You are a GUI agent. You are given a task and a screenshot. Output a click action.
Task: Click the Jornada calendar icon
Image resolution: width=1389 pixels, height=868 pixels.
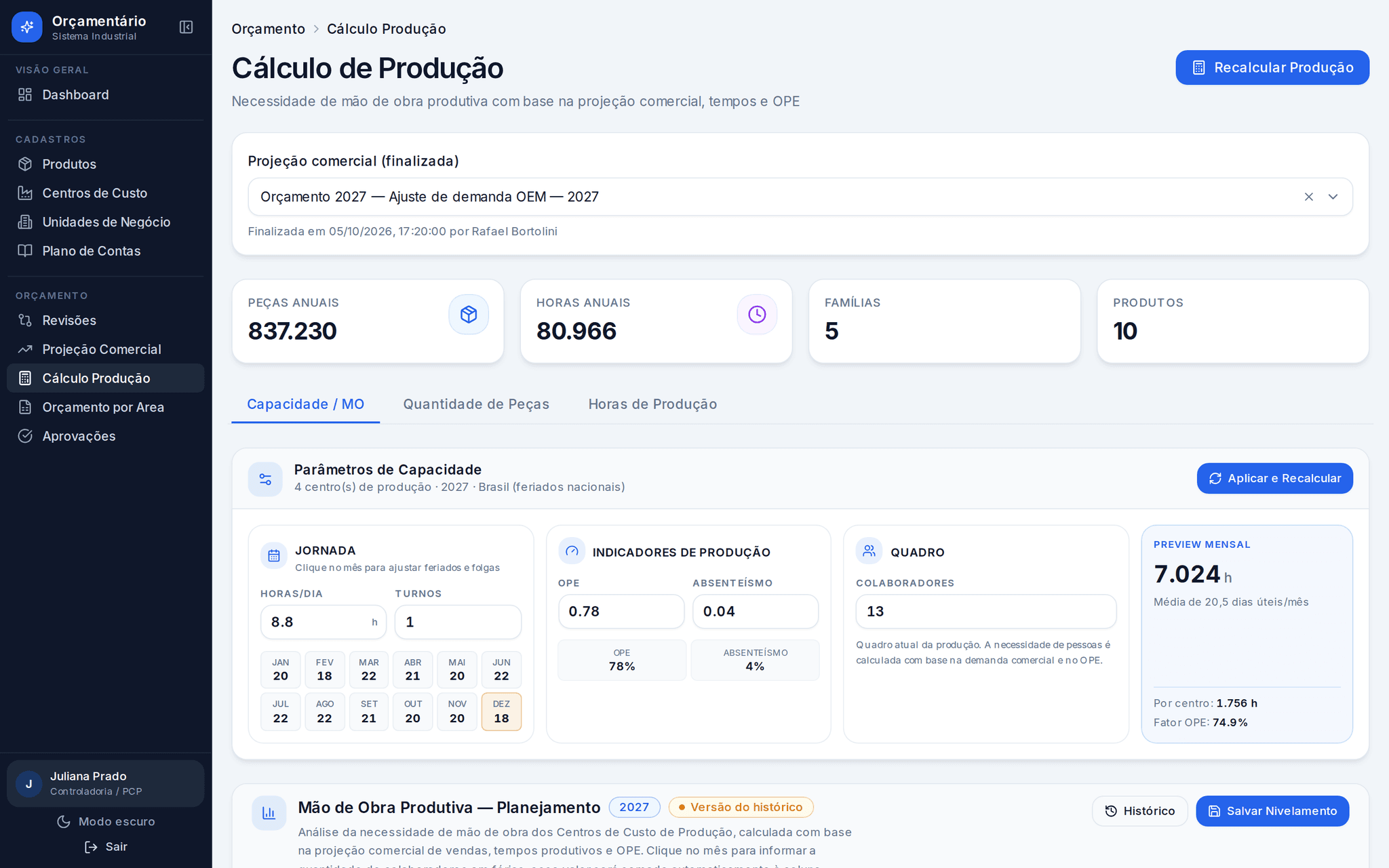[274, 556]
